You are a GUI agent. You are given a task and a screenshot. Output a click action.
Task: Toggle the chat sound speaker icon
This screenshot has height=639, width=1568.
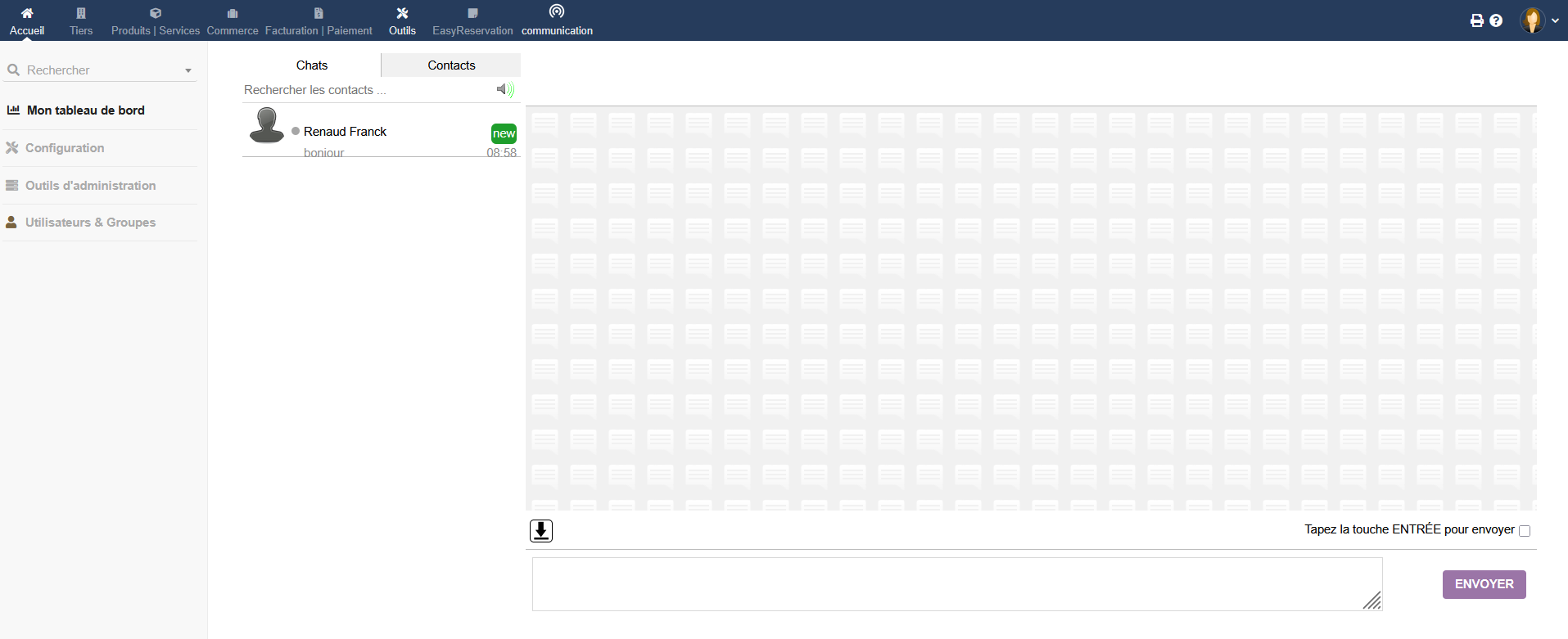click(505, 89)
